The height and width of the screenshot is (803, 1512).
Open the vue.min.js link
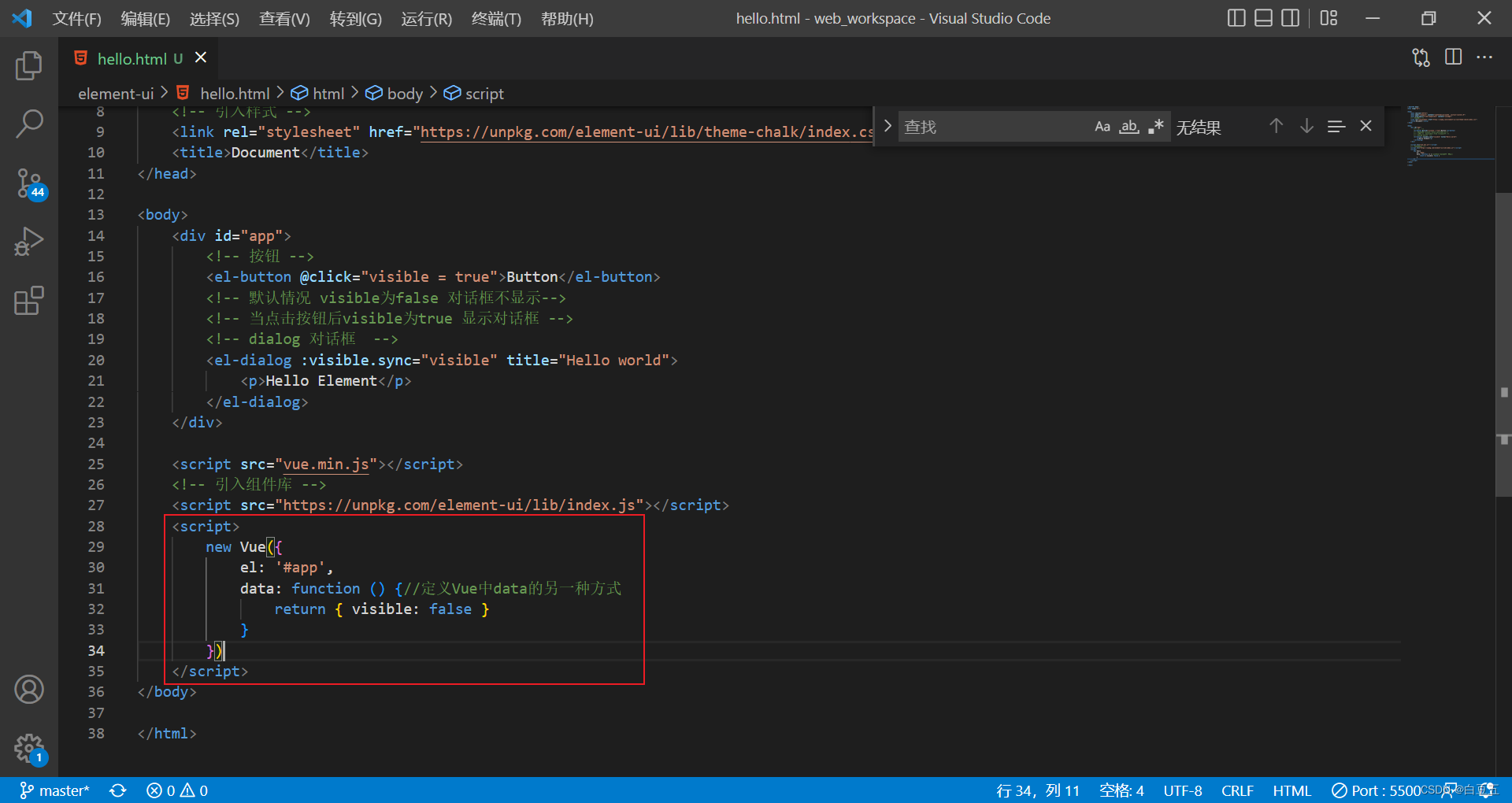tap(326, 464)
